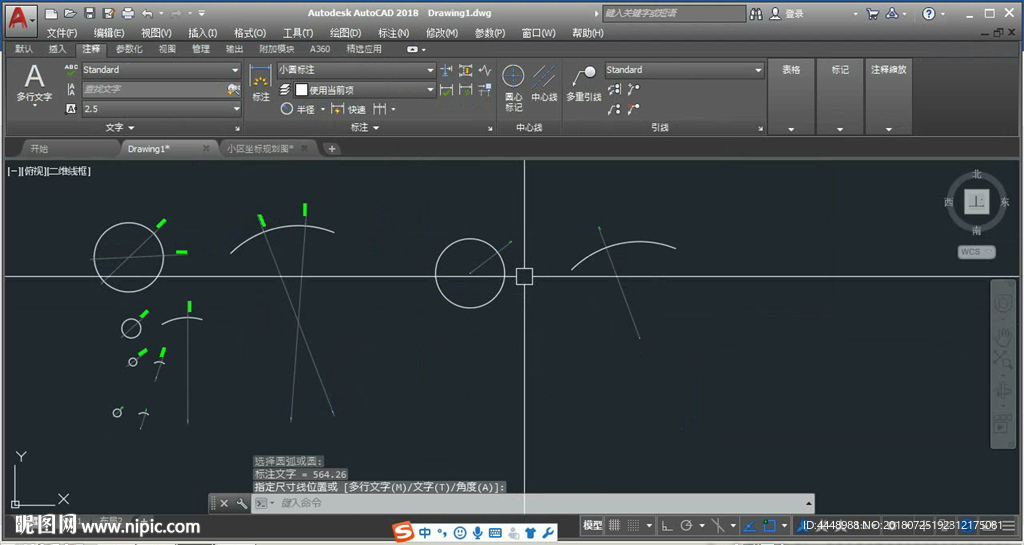This screenshot has width=1024, height=545.
Task: Click the Multileader (多重引线) tool
Action: 584,84
